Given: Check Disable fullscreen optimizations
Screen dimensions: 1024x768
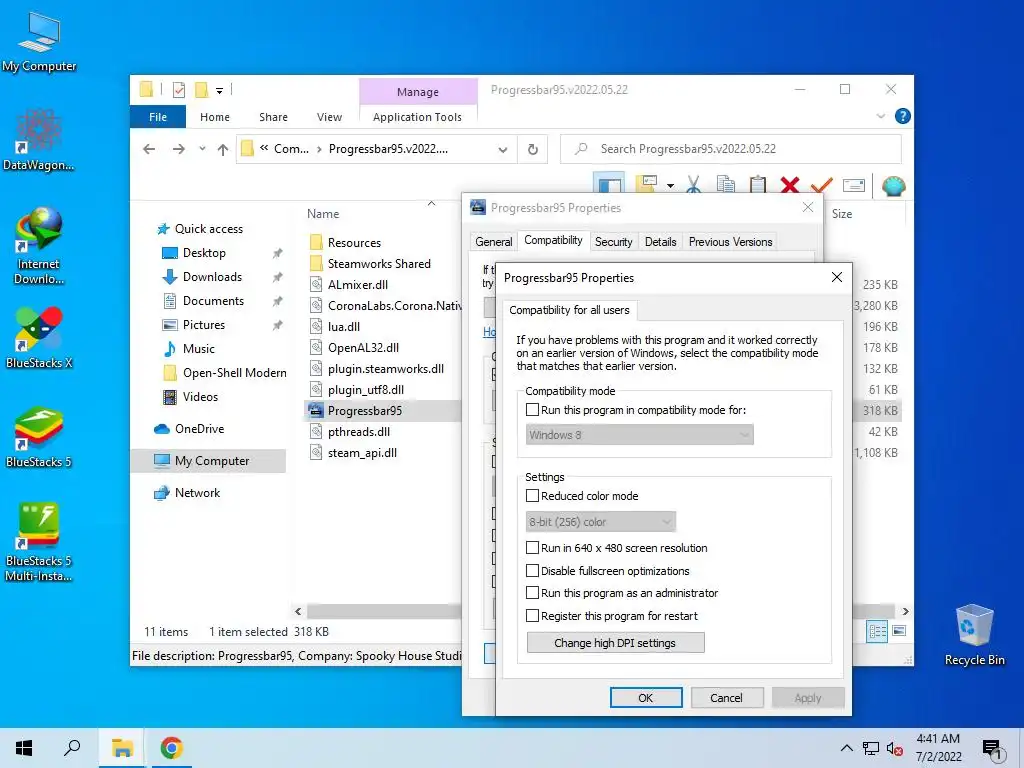Looking at the screenshot, I should (532, 571).
